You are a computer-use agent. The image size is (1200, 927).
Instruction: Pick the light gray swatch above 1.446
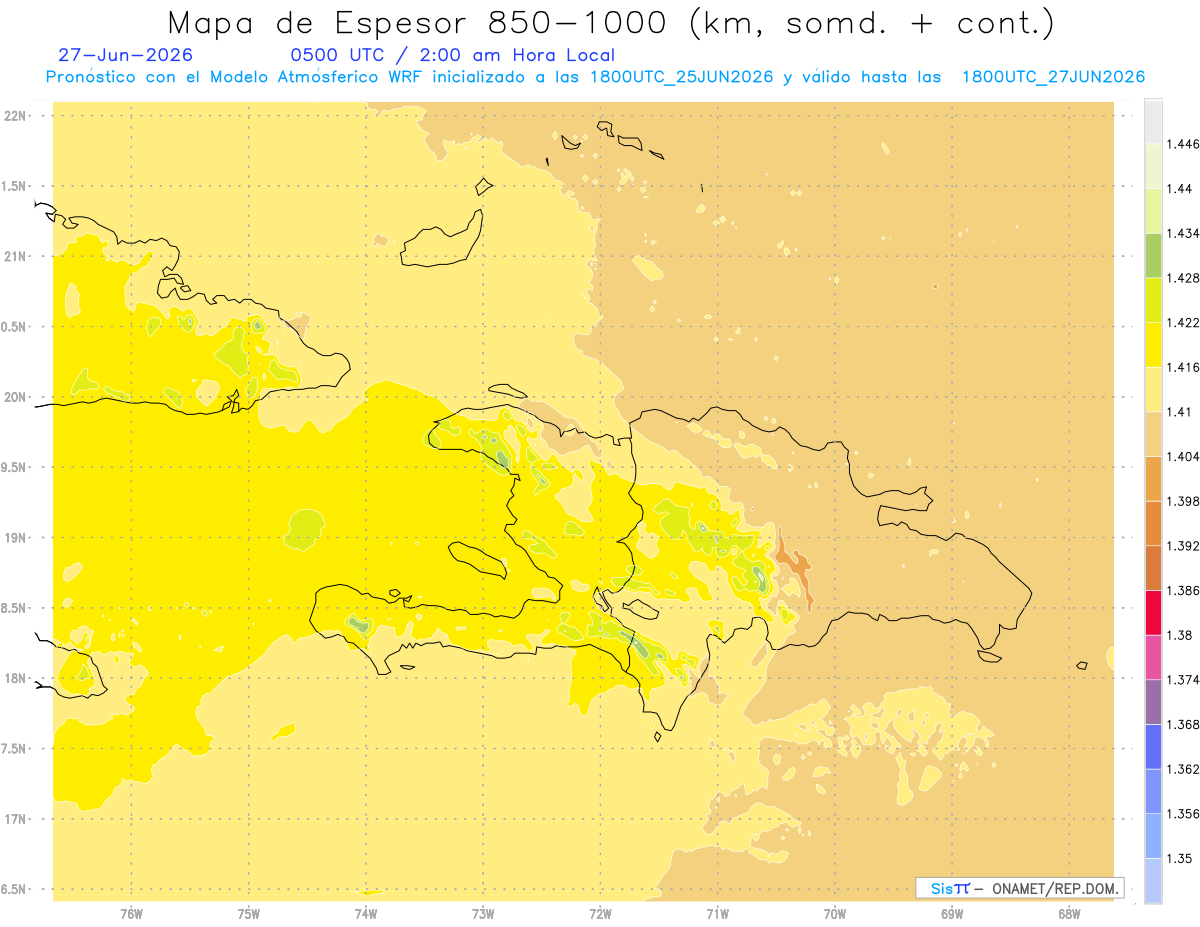[1153, 121]
